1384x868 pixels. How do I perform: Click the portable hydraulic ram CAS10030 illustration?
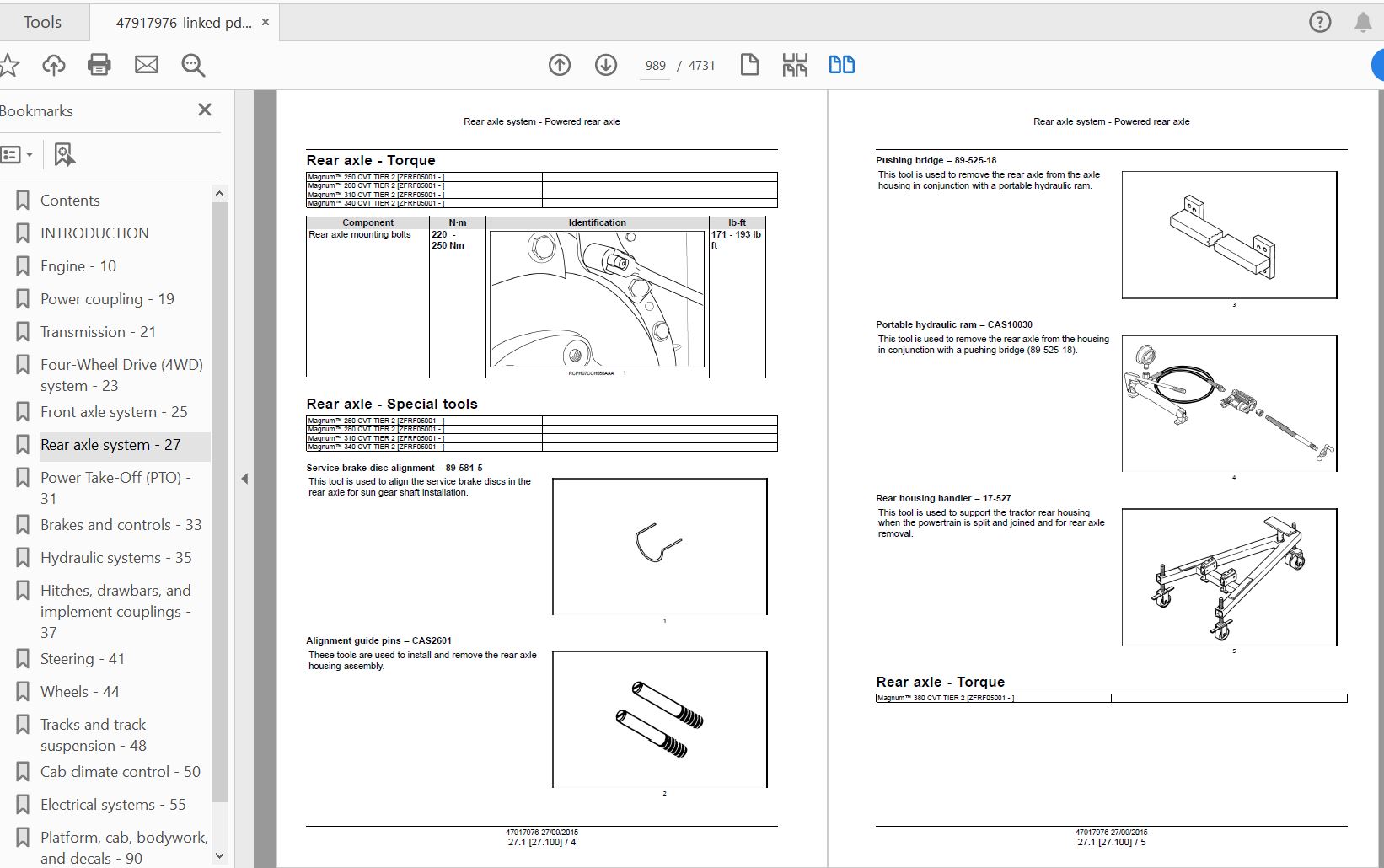1230,404
